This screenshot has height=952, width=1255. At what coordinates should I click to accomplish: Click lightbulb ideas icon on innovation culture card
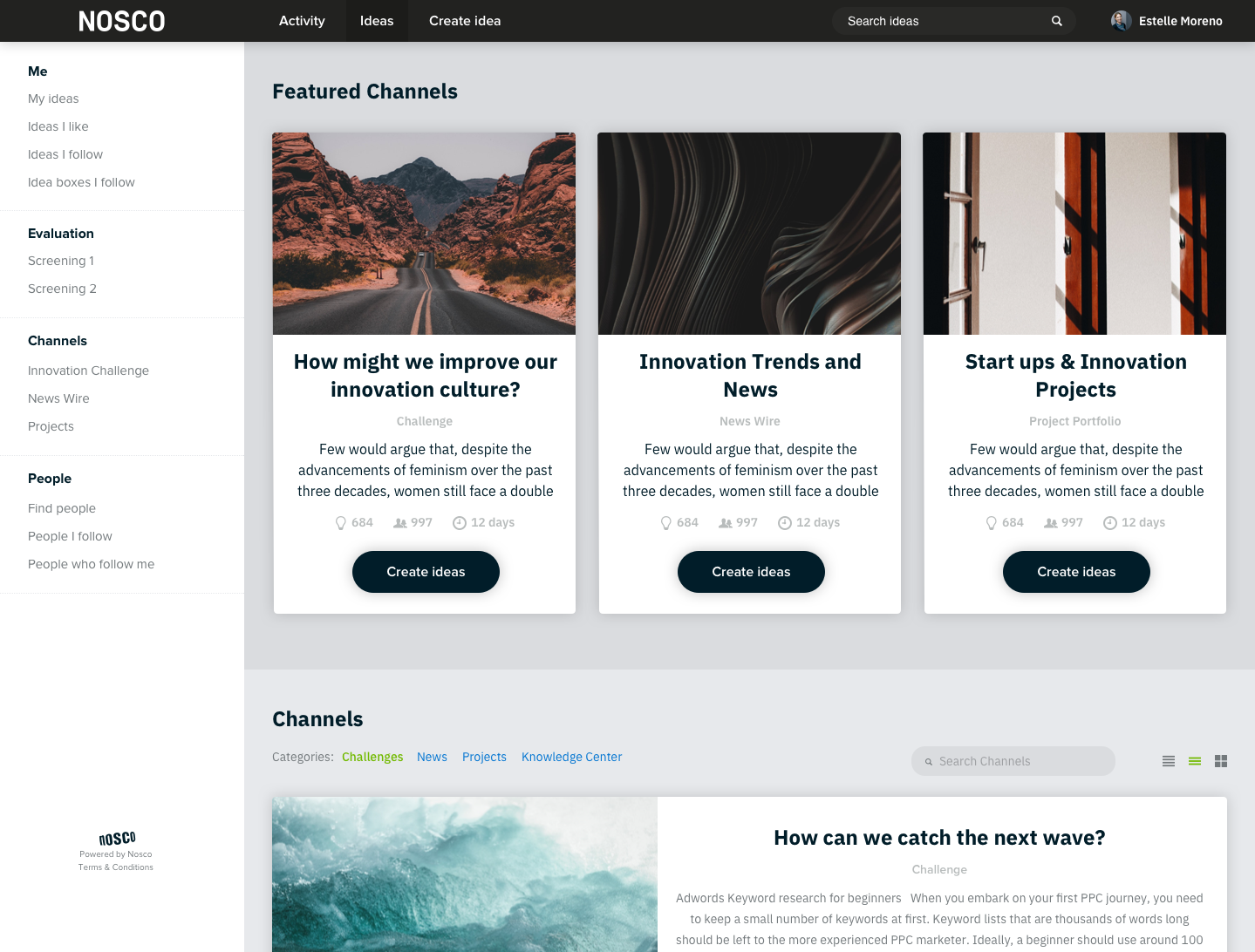coord(341,523)
